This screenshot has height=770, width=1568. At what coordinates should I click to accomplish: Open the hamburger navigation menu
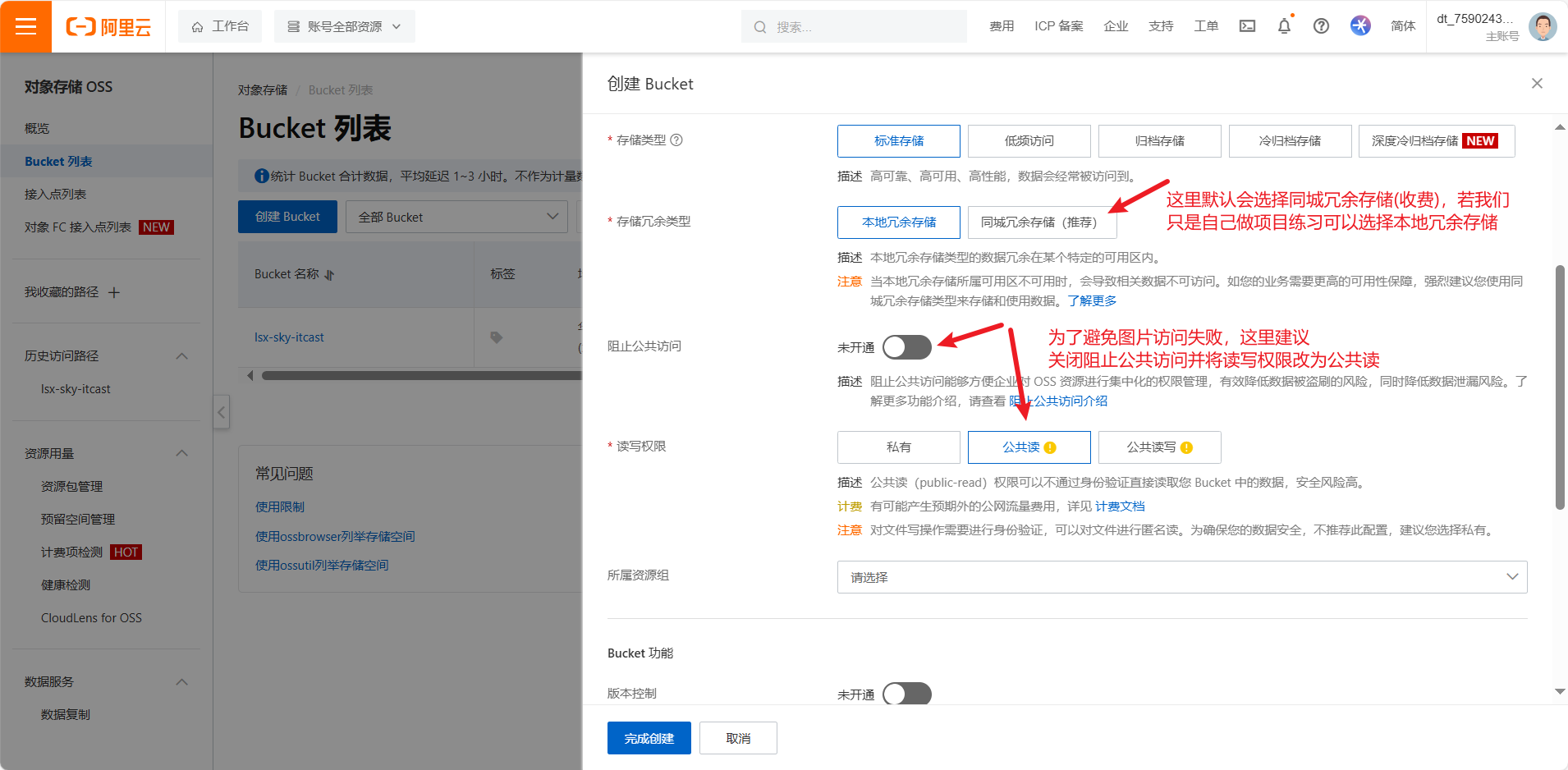click(25, 25)
